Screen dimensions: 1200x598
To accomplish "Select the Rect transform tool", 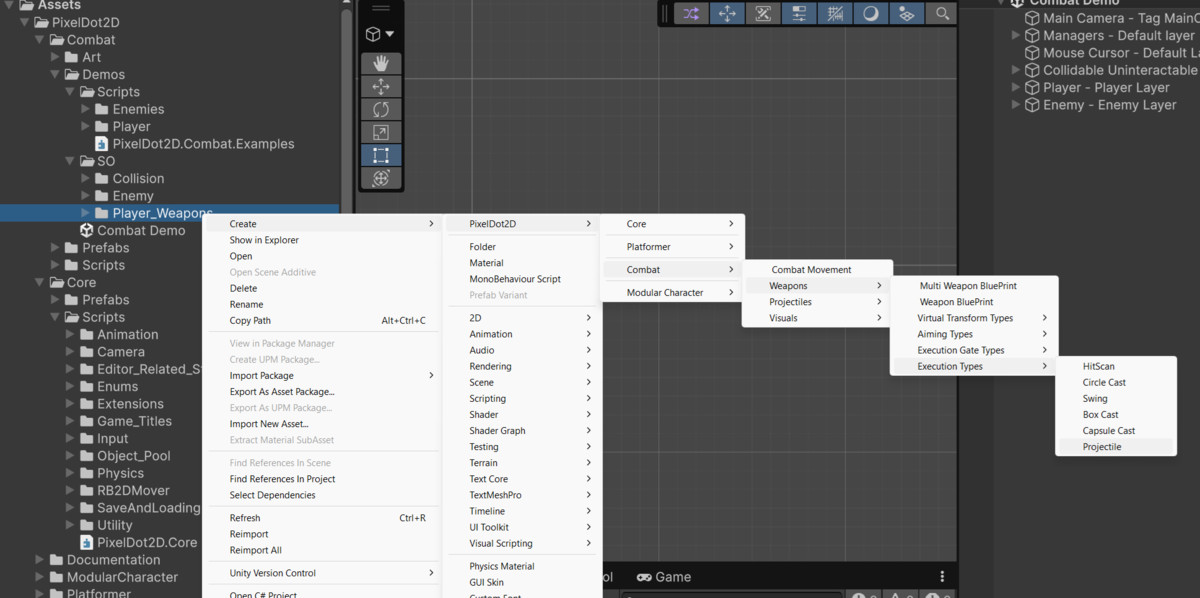I will (x=381, y=155).
